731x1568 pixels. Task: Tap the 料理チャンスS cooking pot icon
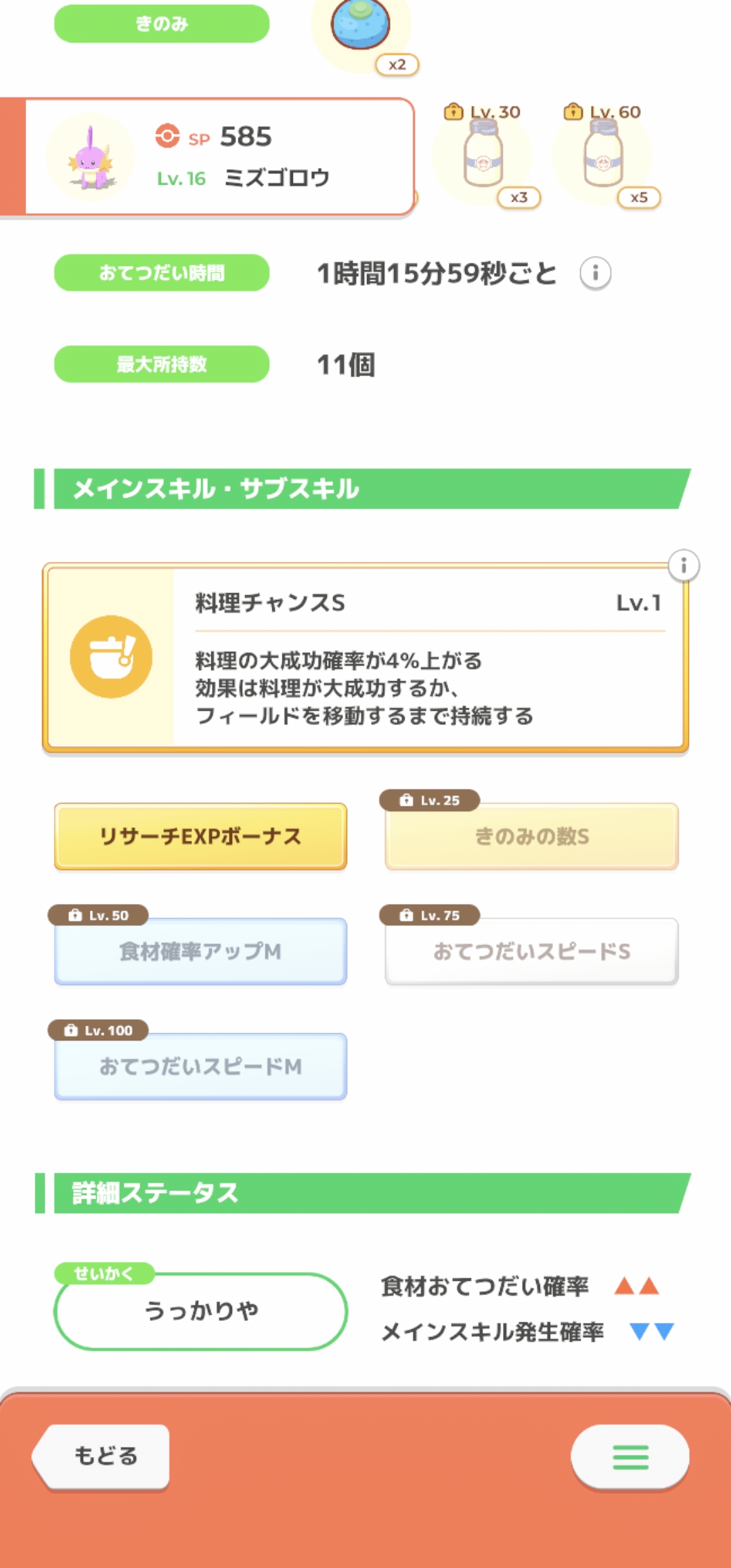[111, 657]
